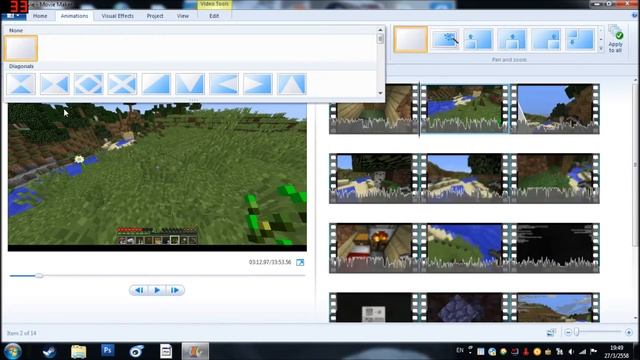The width and height of the screenshot is (640, 360).
Task: Open Help with the question mark icon
Action: (635, 15)
